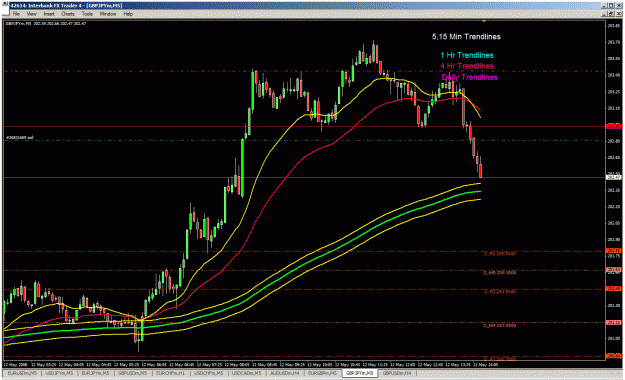Click the '#26831669 sell' order label
This screenshot has height=380, width=625.
coord(20,138)
